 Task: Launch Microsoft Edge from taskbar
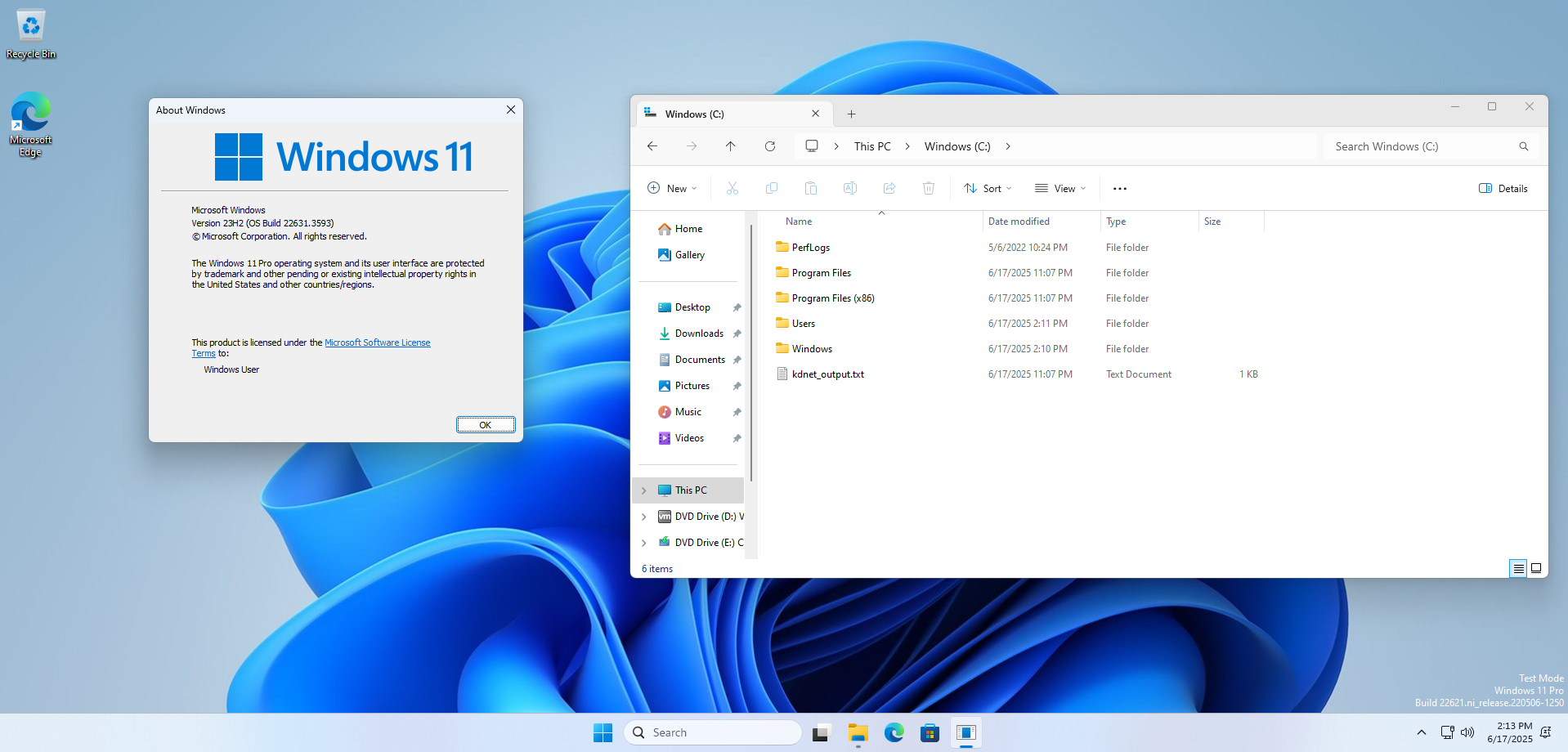(x=894, y=732)
